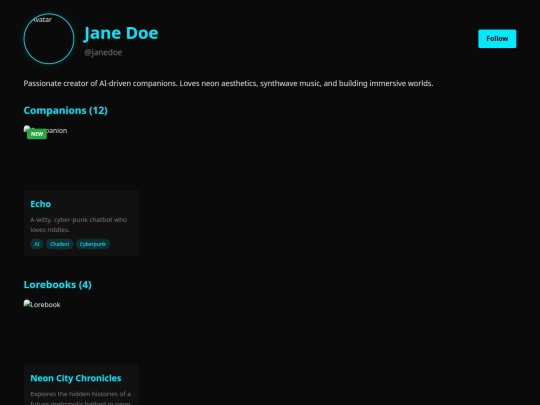Open the Lorebook thumbnail image
The height and width of the screenshot is (405, 540).
coord(81,332)
